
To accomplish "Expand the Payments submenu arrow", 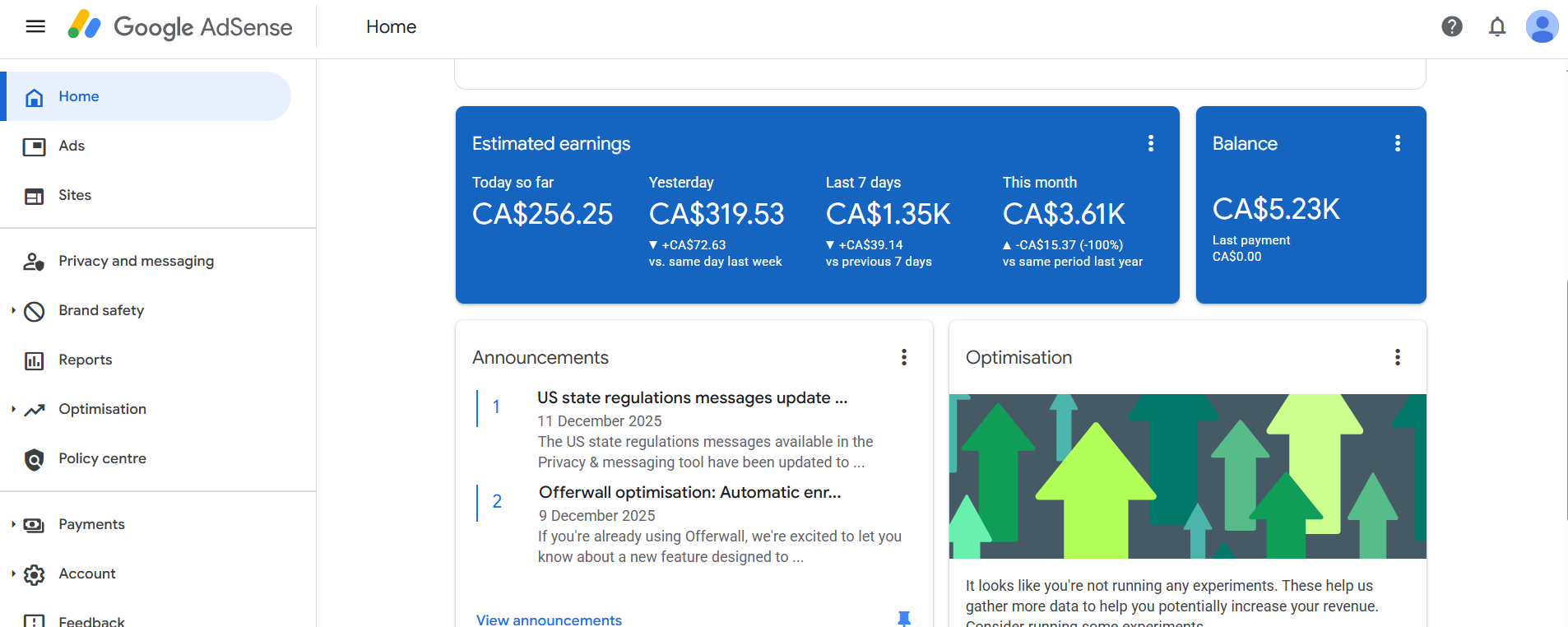I will [13, 524].
